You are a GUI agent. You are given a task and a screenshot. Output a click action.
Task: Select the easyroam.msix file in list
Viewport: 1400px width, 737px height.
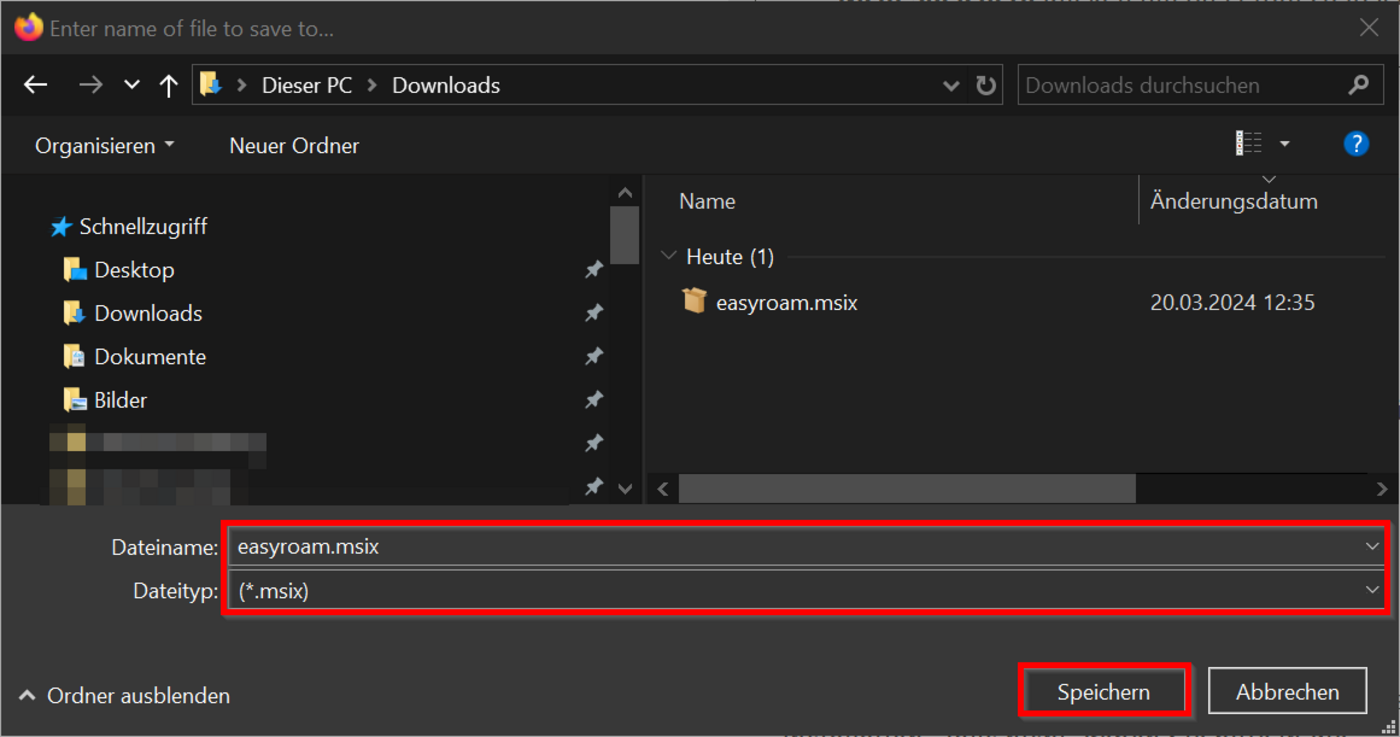(x=786, y=302)
